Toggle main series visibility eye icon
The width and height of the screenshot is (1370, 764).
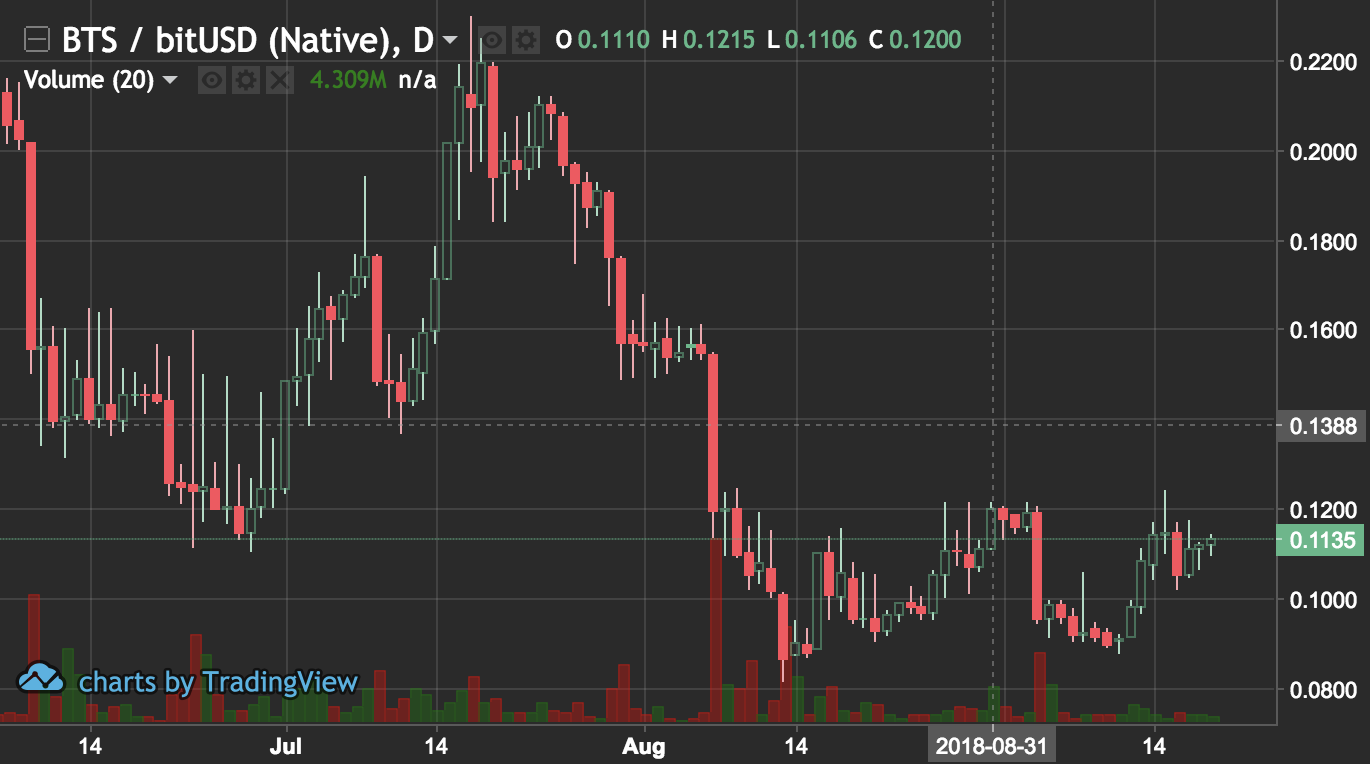tap(492, 41)
